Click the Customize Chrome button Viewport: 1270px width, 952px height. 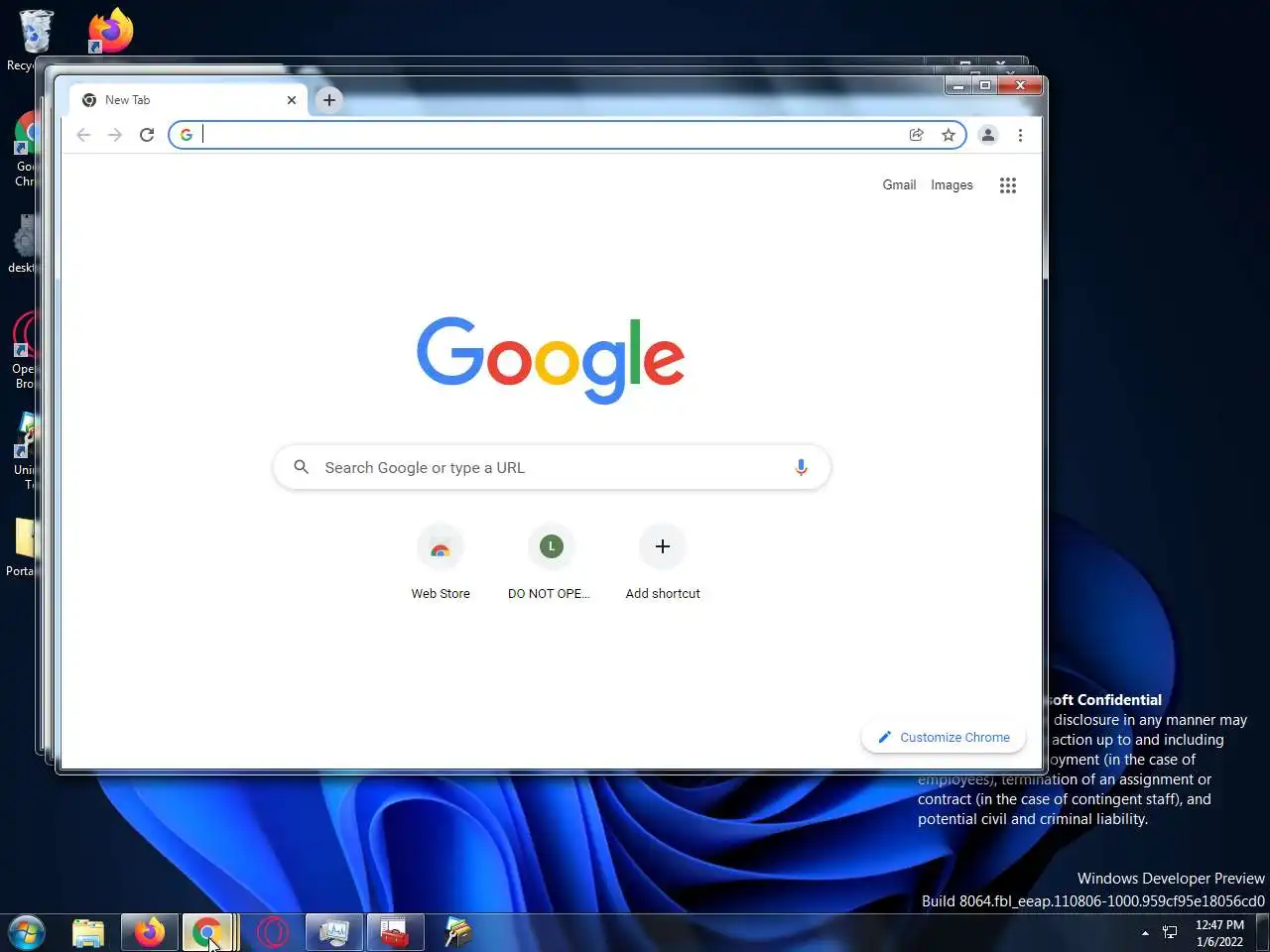click(944, 737)
